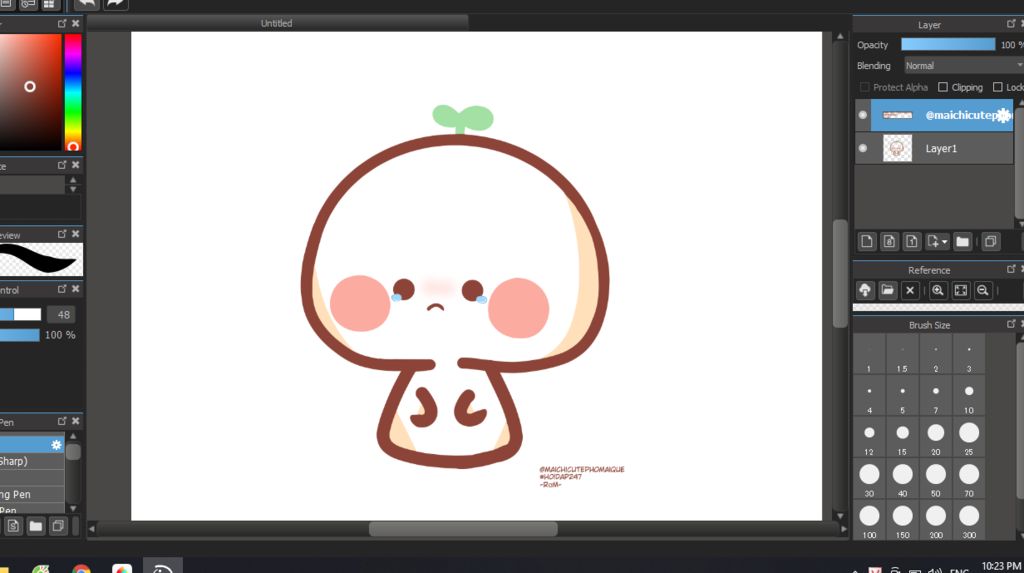This screenshot has height=573, width=1024.
Task: Zoom out on the reference image
Action: pos(983,290)
